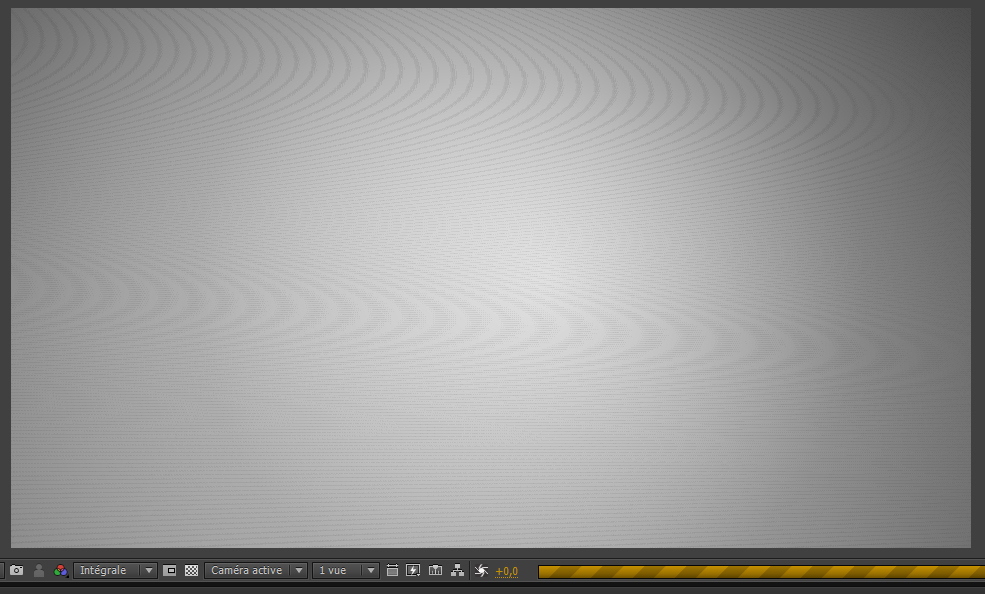Click the arrow beside Intégrale
Screen dimensions: 985x594
(149, 570)
